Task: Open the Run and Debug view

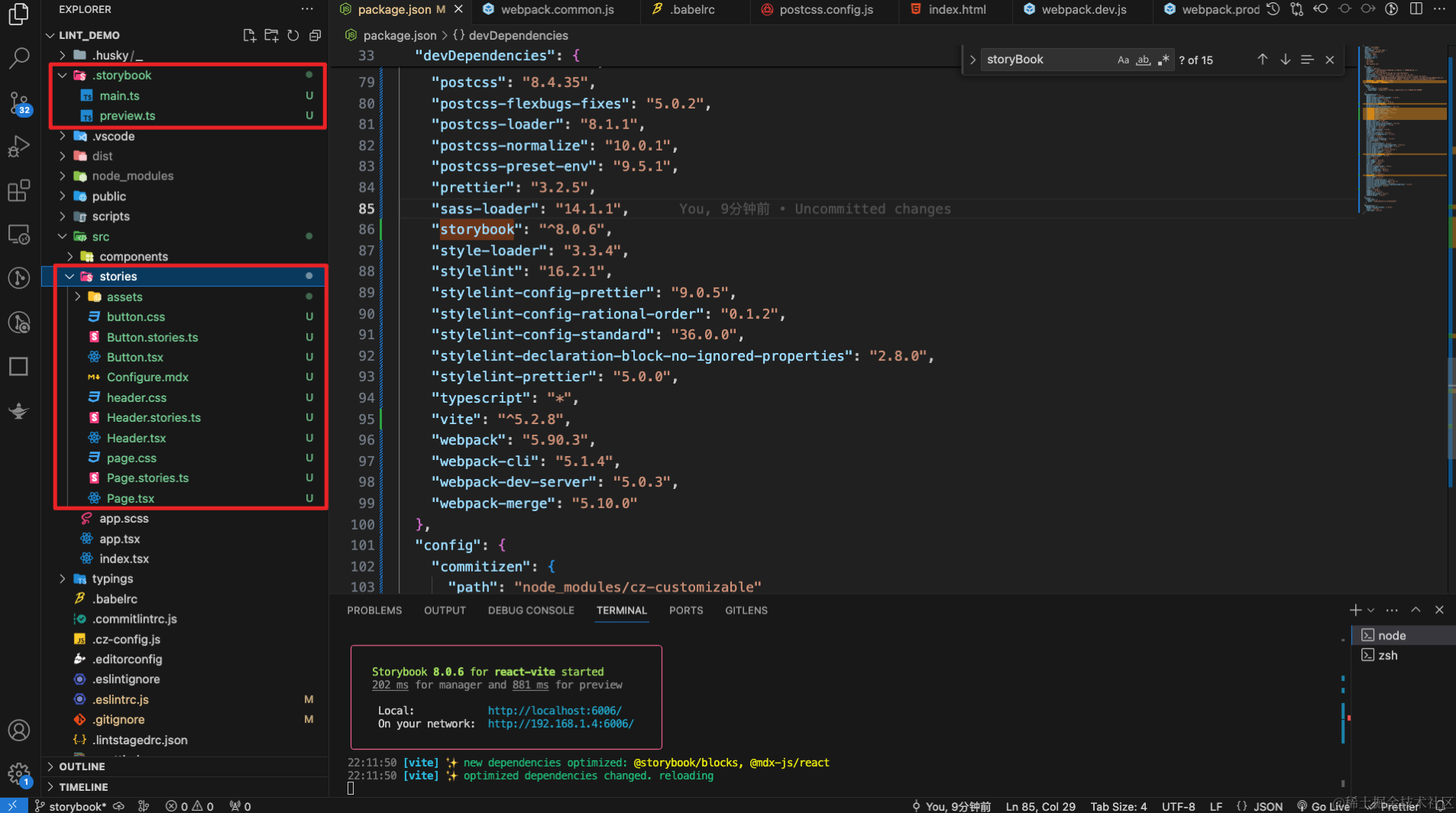Action: 18,146
